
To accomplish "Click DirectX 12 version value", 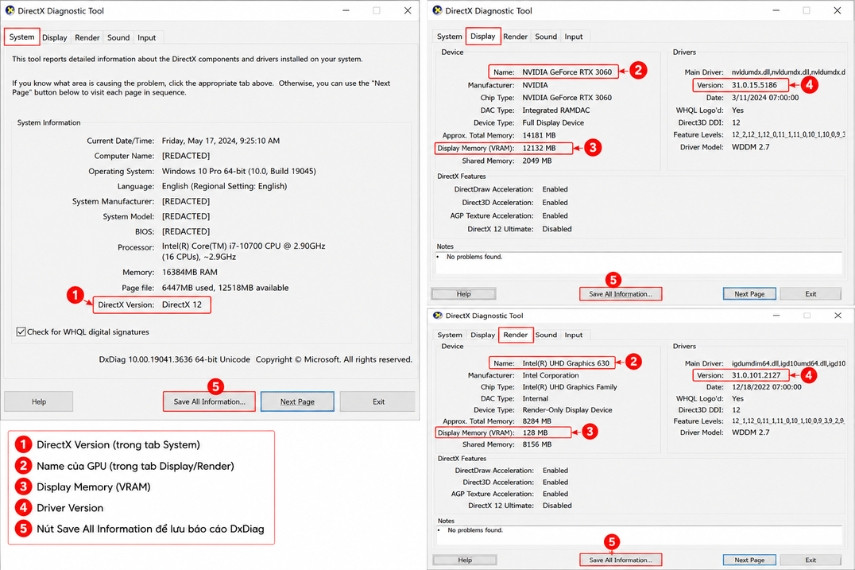I will click(x=182, y=304).
